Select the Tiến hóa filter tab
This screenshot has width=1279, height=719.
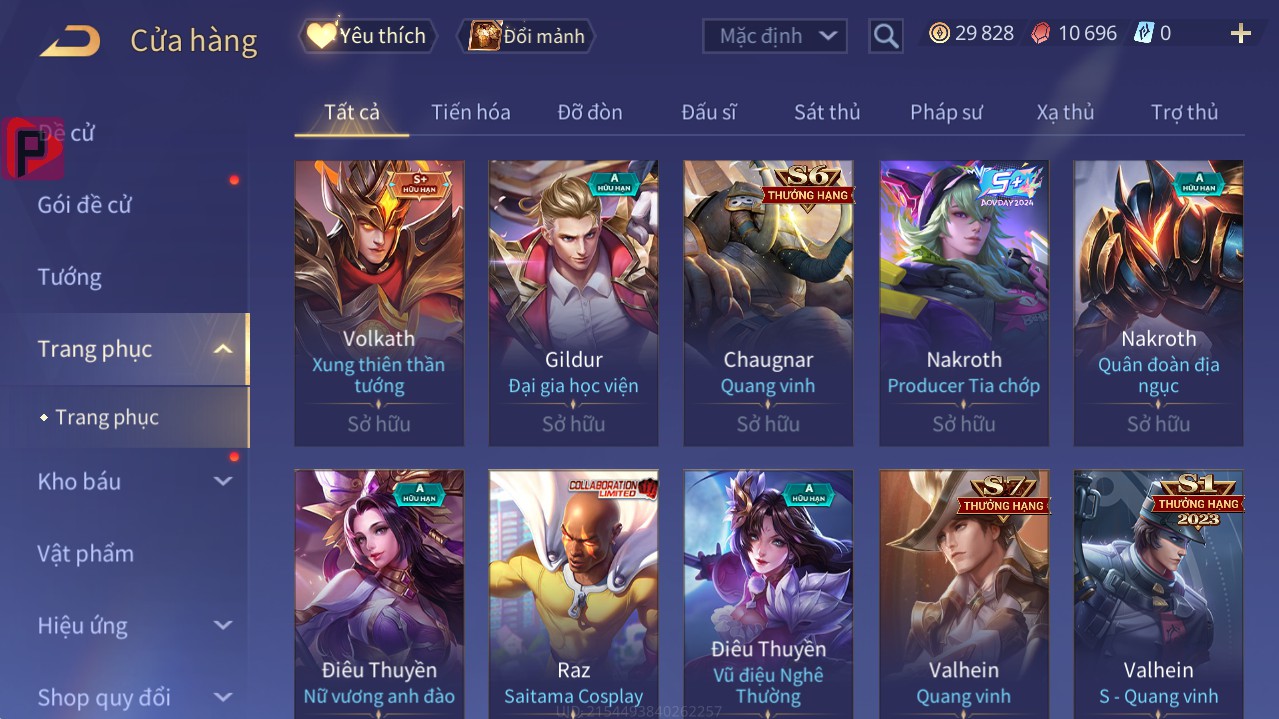(x=471, y=112)
